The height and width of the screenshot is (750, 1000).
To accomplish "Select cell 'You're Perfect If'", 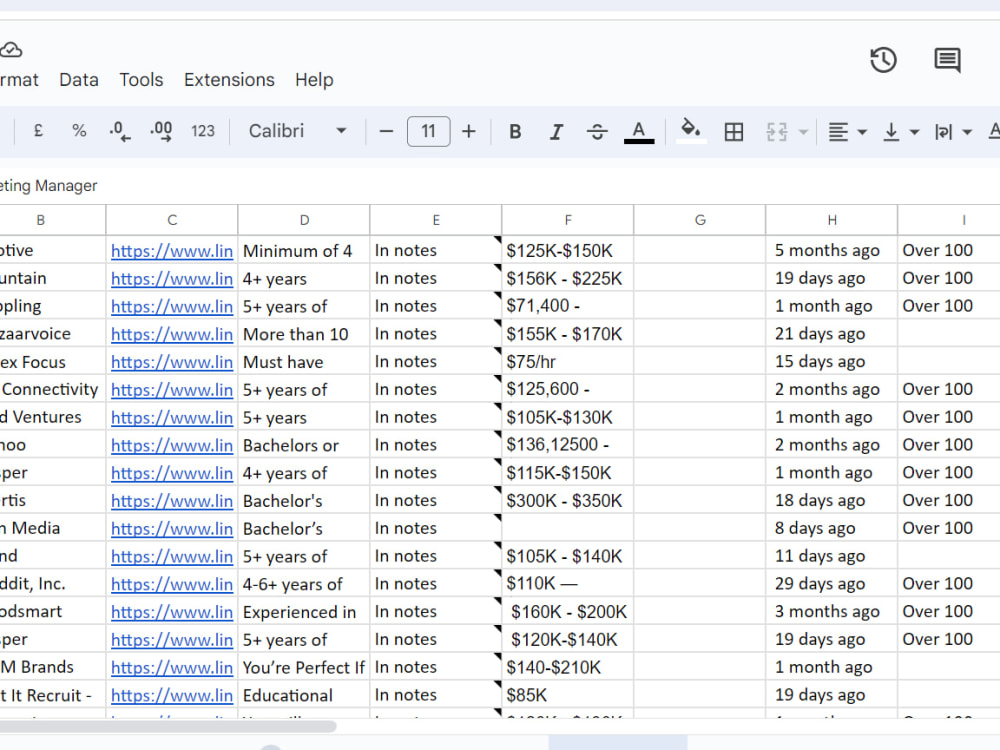I will (304, 667).
